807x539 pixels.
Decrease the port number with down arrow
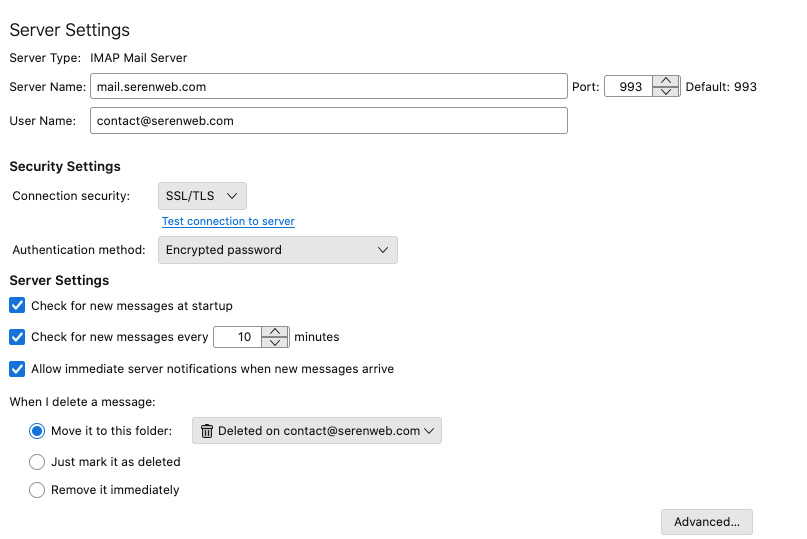pos(666,92)
